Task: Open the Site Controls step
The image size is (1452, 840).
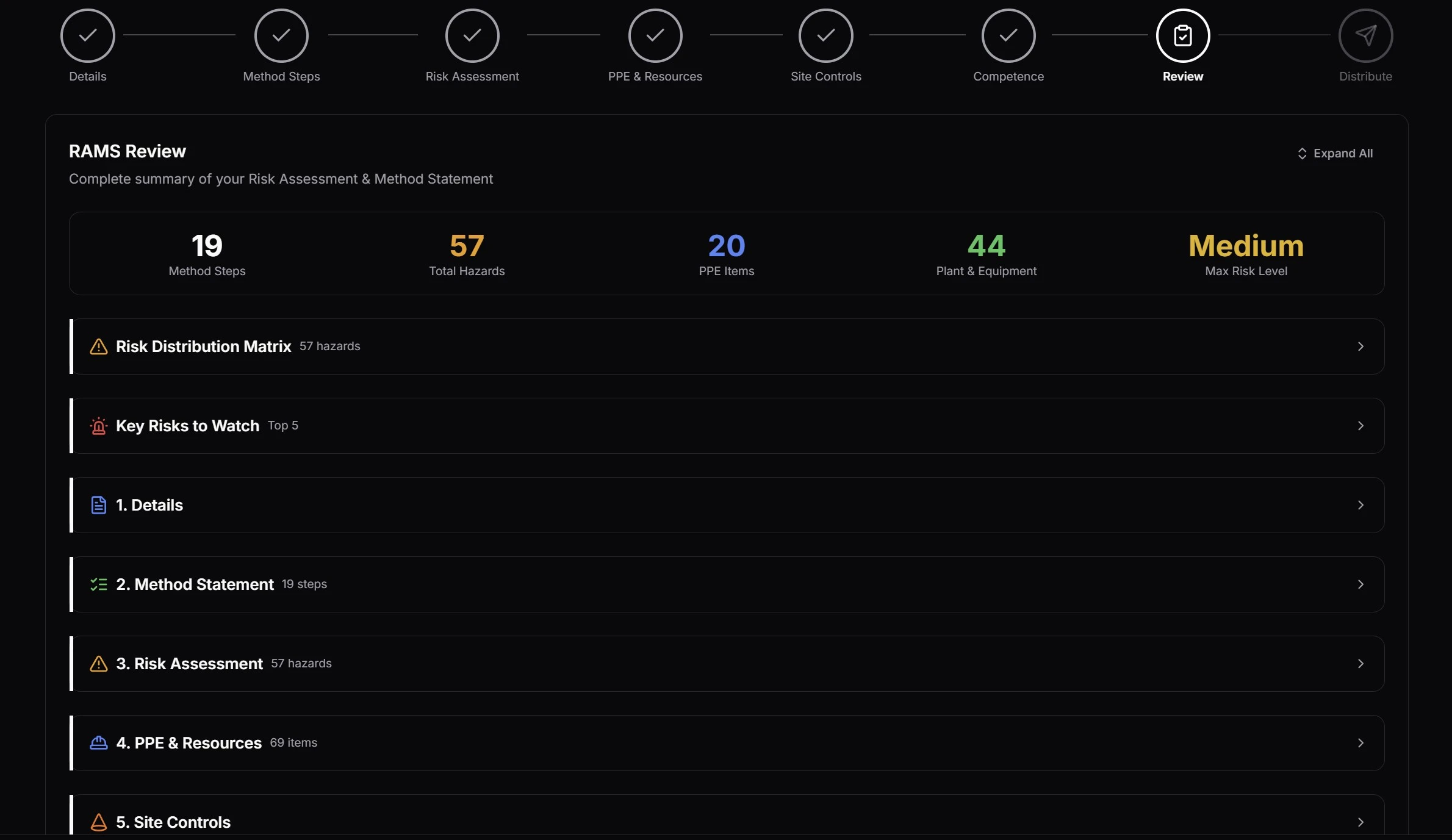Action: click(825, 35)
